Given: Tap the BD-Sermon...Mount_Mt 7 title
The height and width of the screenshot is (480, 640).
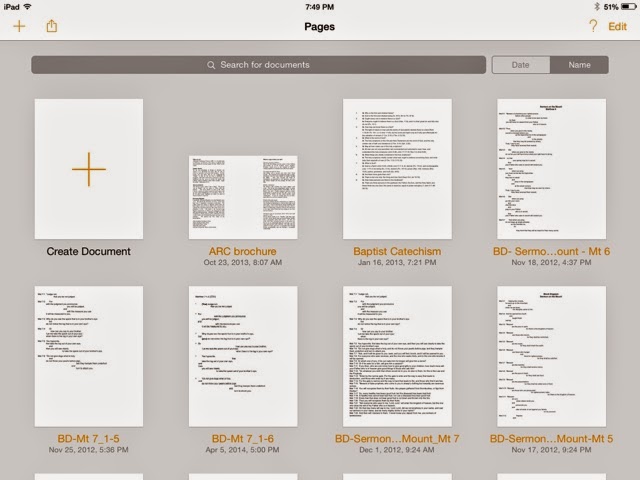Looking at the screenshot, I should 397,439.
